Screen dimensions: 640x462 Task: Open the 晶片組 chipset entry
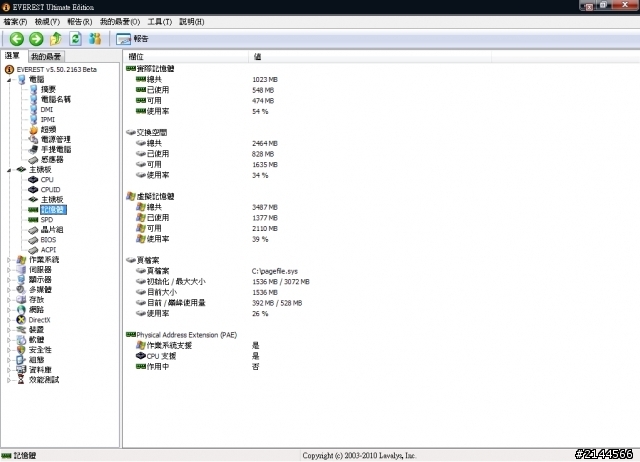click(x=52, y=229)
